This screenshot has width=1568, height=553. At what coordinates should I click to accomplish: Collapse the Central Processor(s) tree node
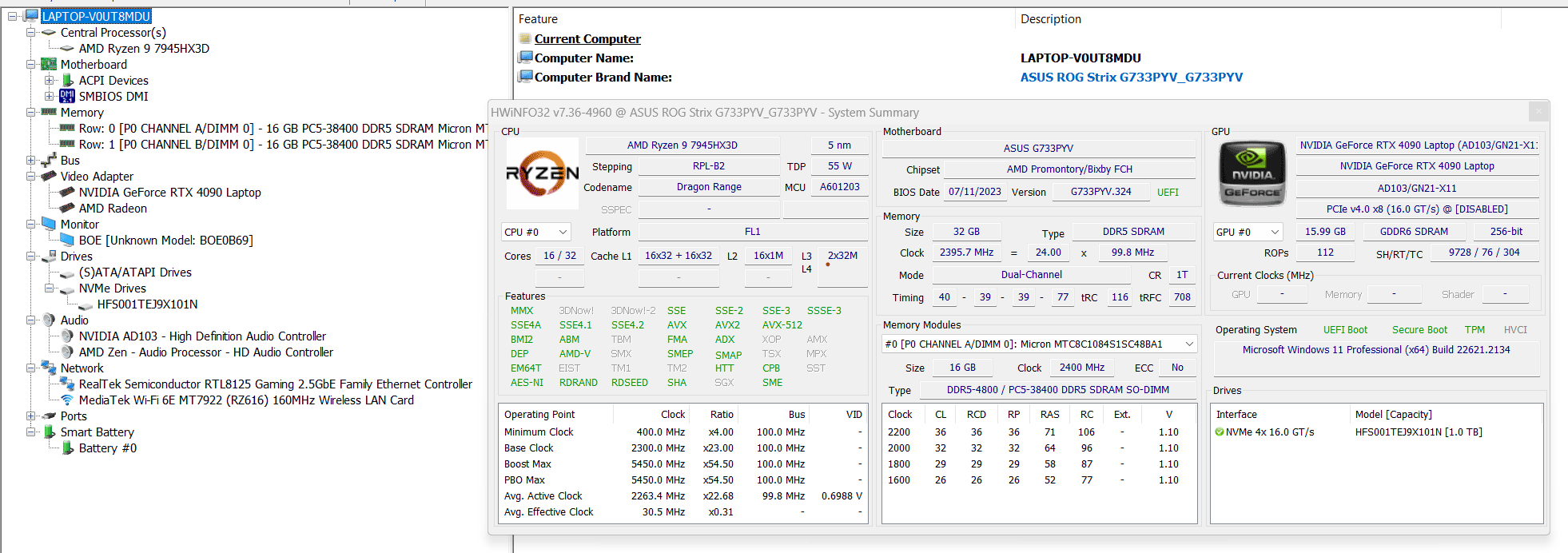[x=30, y=32]
